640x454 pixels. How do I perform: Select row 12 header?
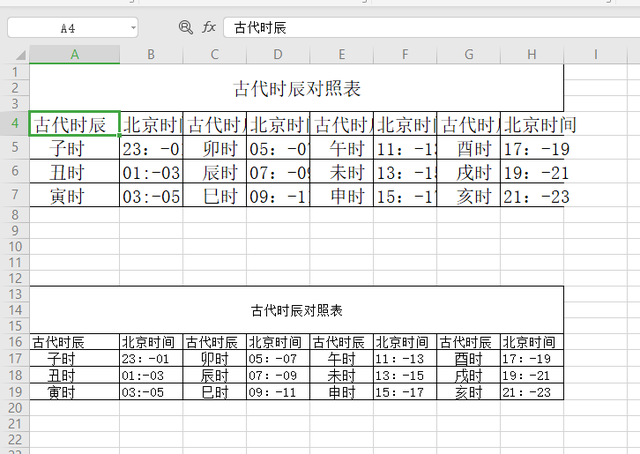[15, 278]
